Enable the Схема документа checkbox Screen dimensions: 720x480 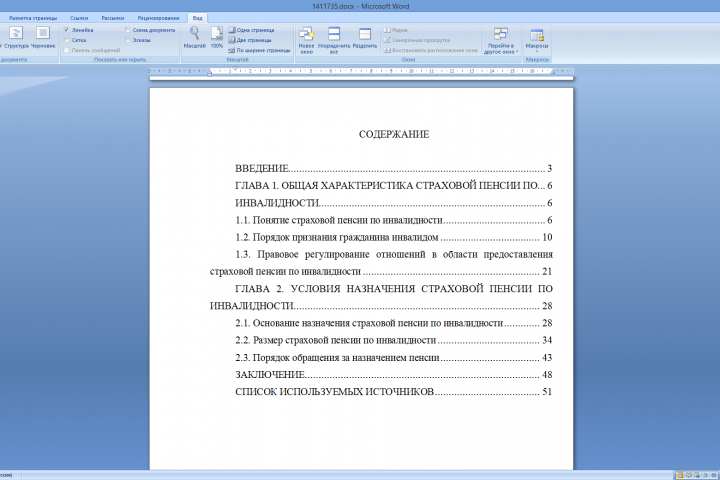pos(127,30)
